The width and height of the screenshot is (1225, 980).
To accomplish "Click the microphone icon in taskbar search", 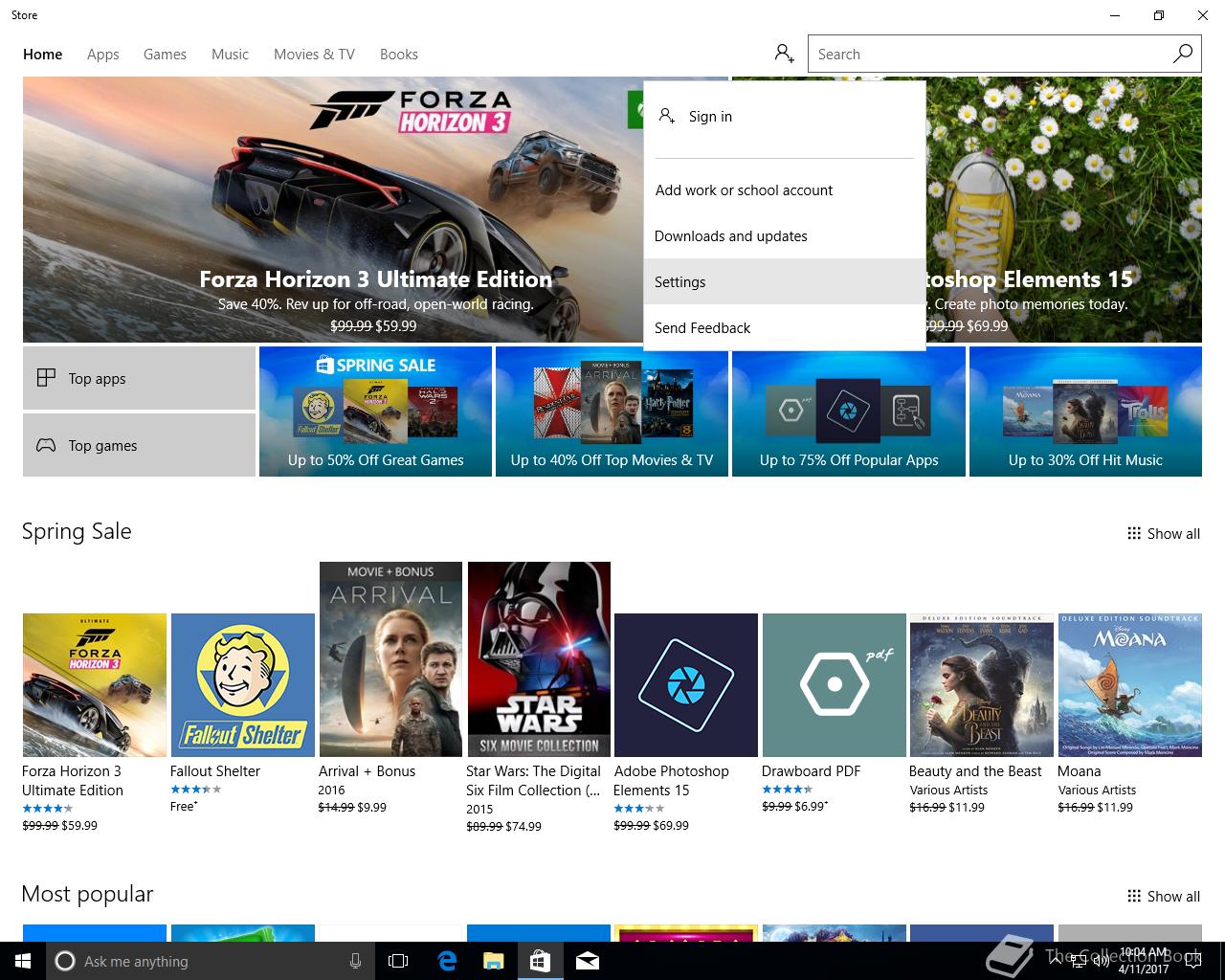I will click(355, 961).
